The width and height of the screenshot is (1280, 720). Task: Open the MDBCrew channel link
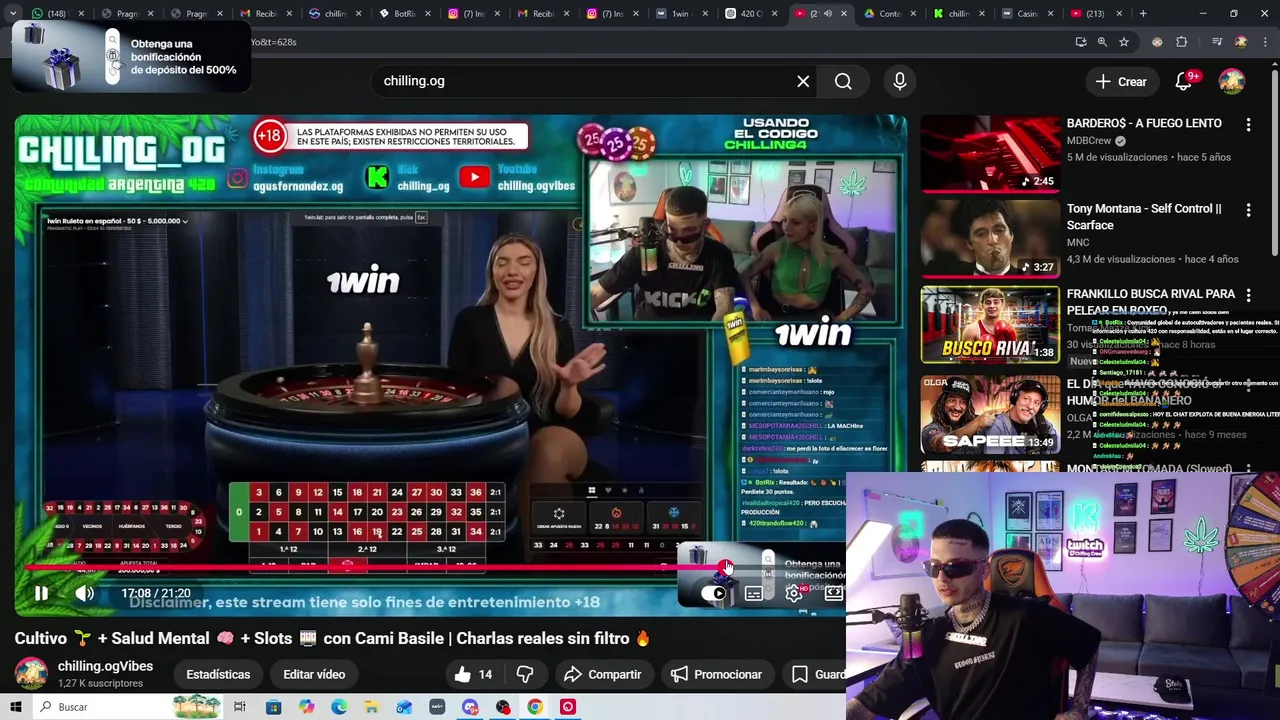tap(1089, 141)
